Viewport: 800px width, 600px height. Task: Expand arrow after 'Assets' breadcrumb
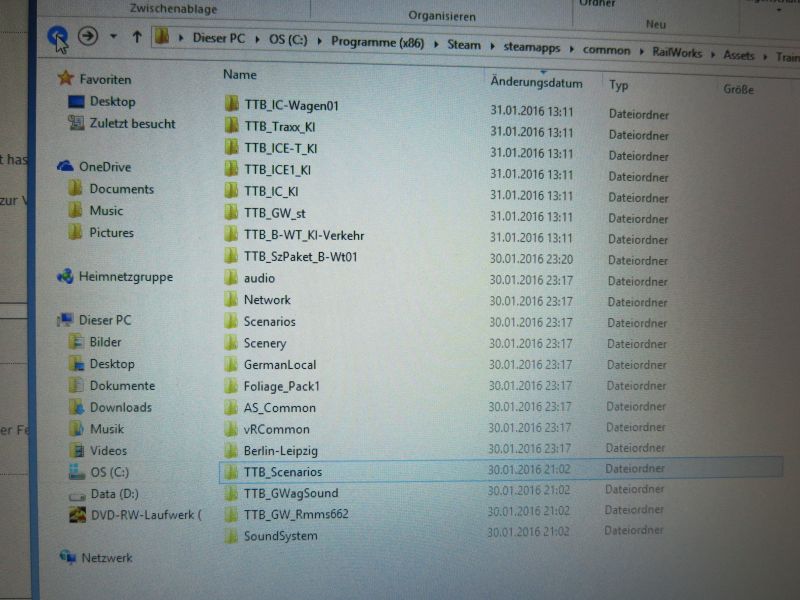pyautogui.click(x=765, y=56)
